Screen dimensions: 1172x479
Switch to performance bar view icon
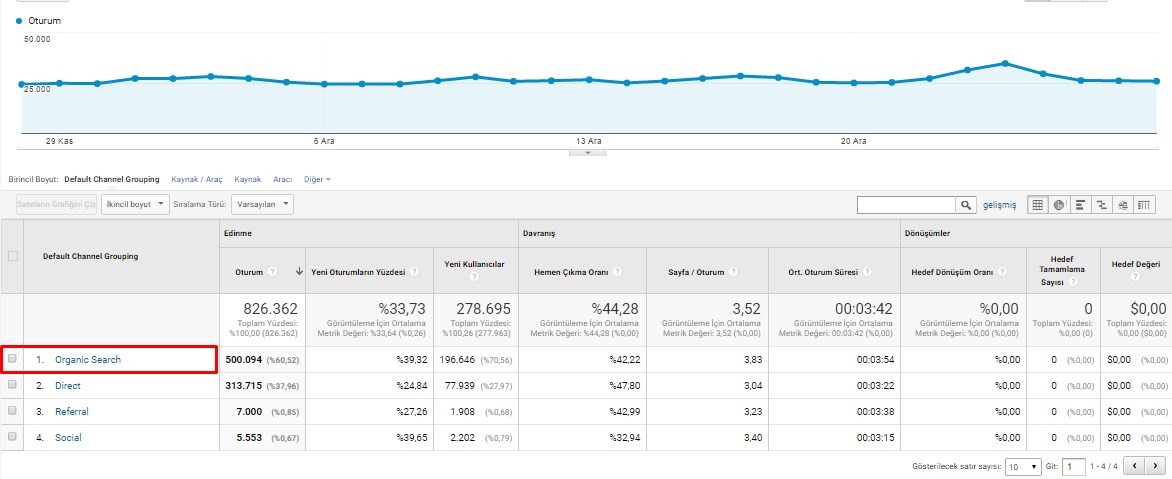(x=1080, y=205)
